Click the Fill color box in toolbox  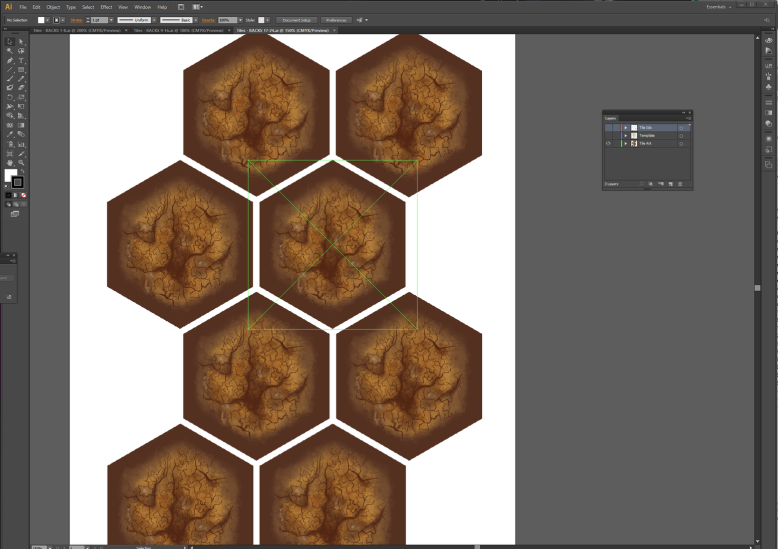(10, 175)
